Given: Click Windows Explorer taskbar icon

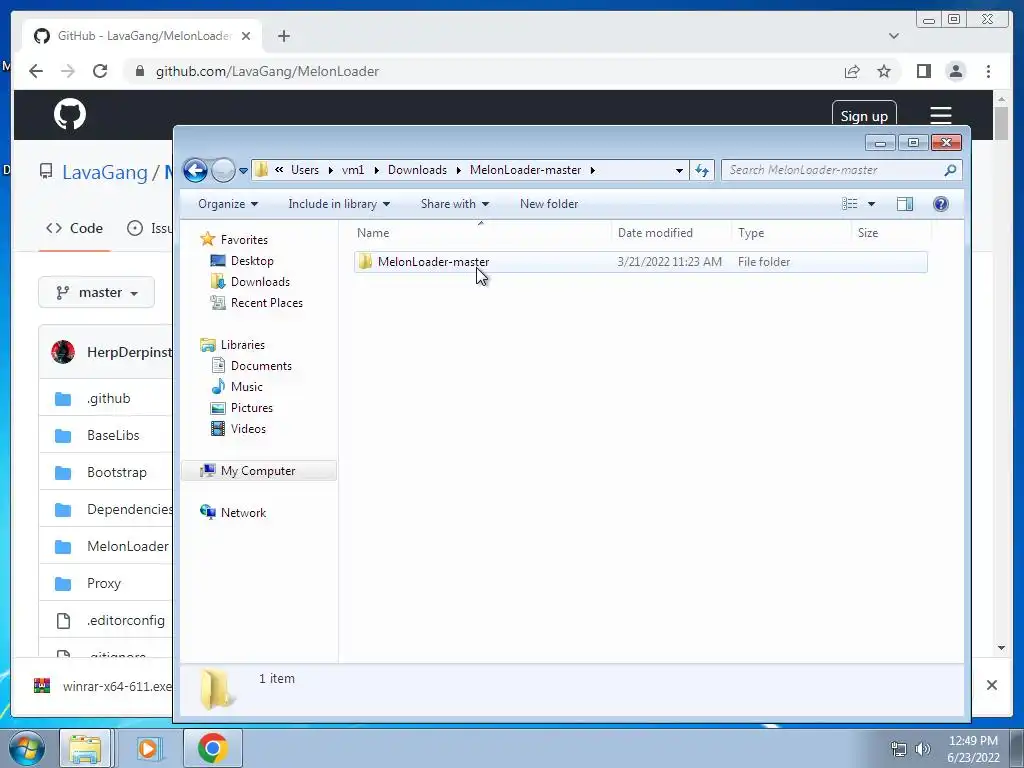Looking at the screenshot, I should tap(86, 748).
